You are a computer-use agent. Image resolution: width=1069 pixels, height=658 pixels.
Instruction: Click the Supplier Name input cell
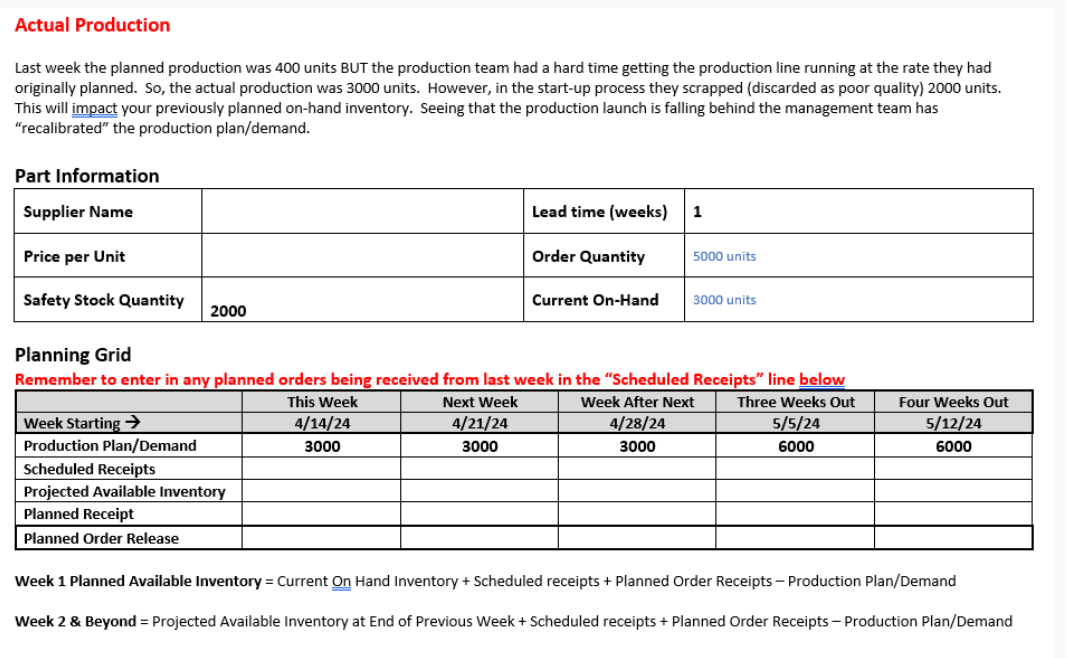[x=360, y=211]
